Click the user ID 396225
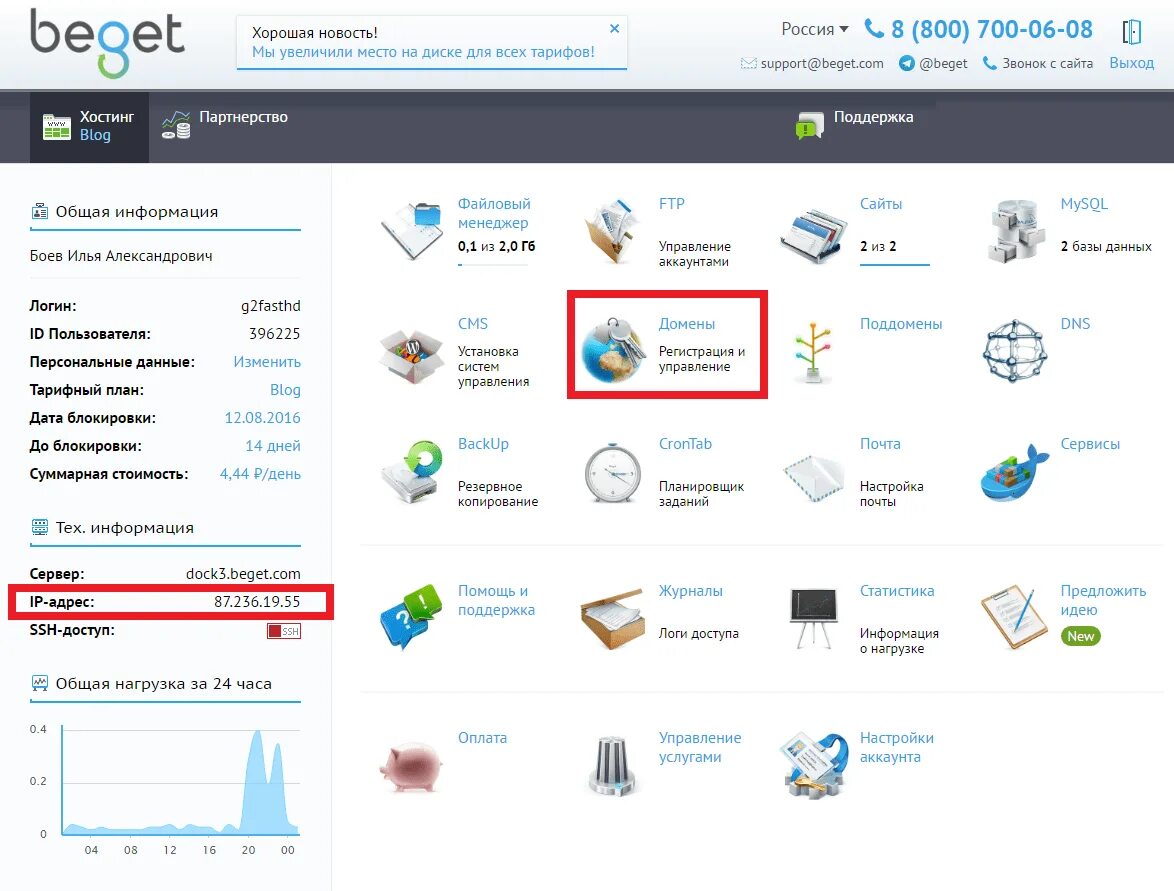 tap(274, 334)
